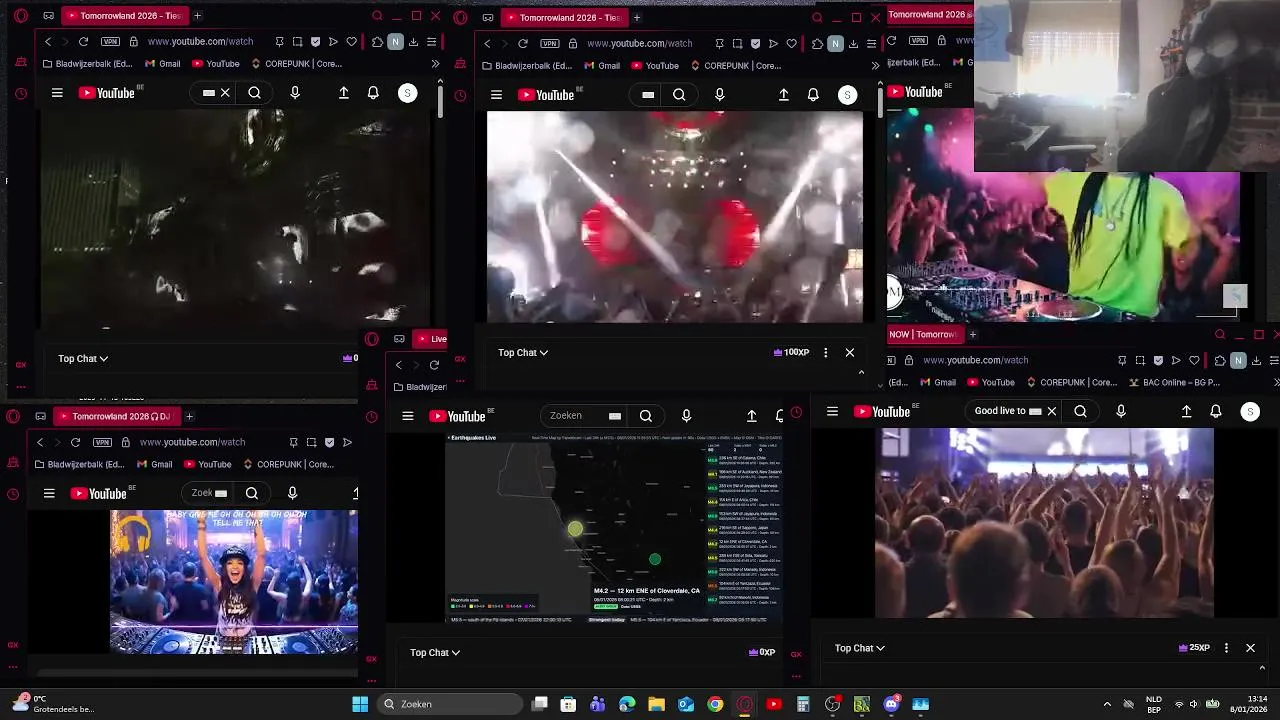
Task: Open BAC Online bookmark in bottom-right window
Action: click(1175, 382)
